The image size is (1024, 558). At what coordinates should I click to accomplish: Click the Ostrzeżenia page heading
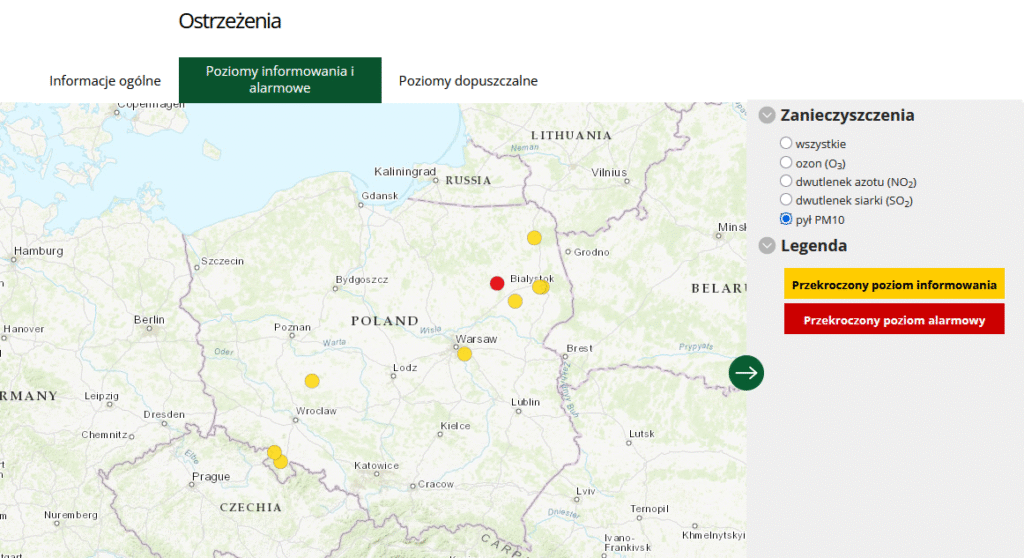pos(230,21)
